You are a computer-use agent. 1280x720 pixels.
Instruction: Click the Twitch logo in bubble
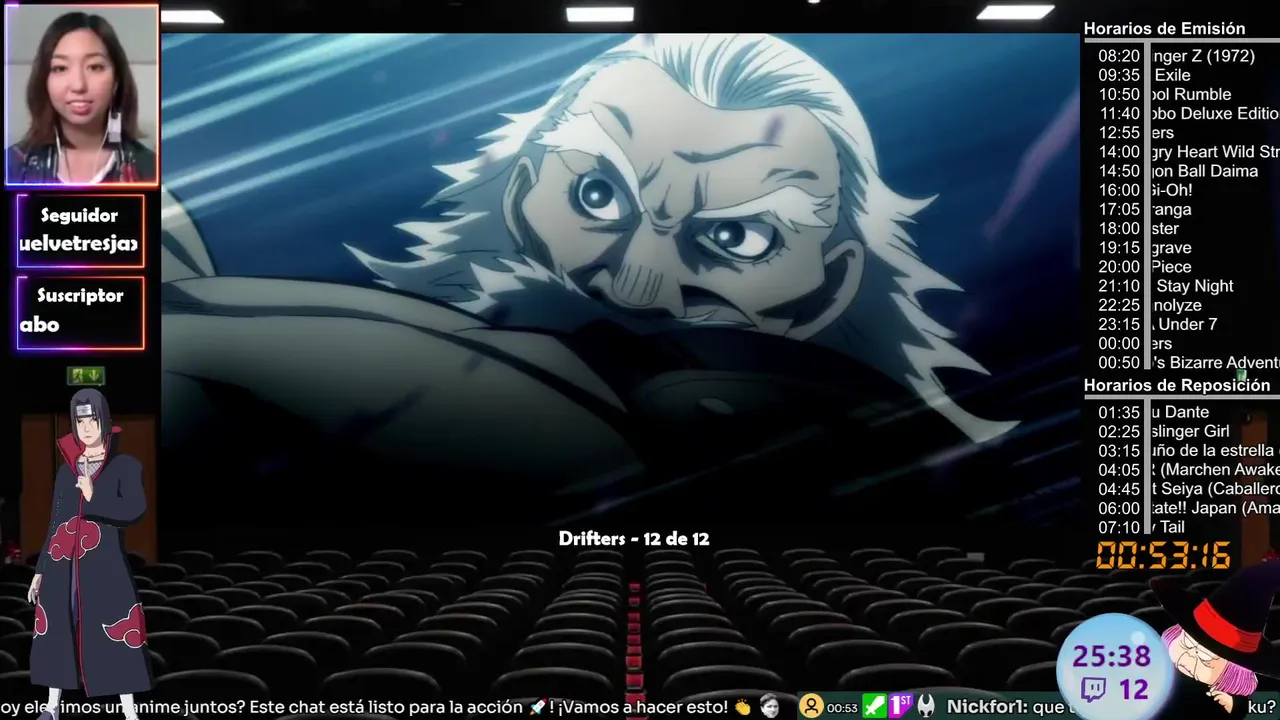click(x=1092, y=689)
